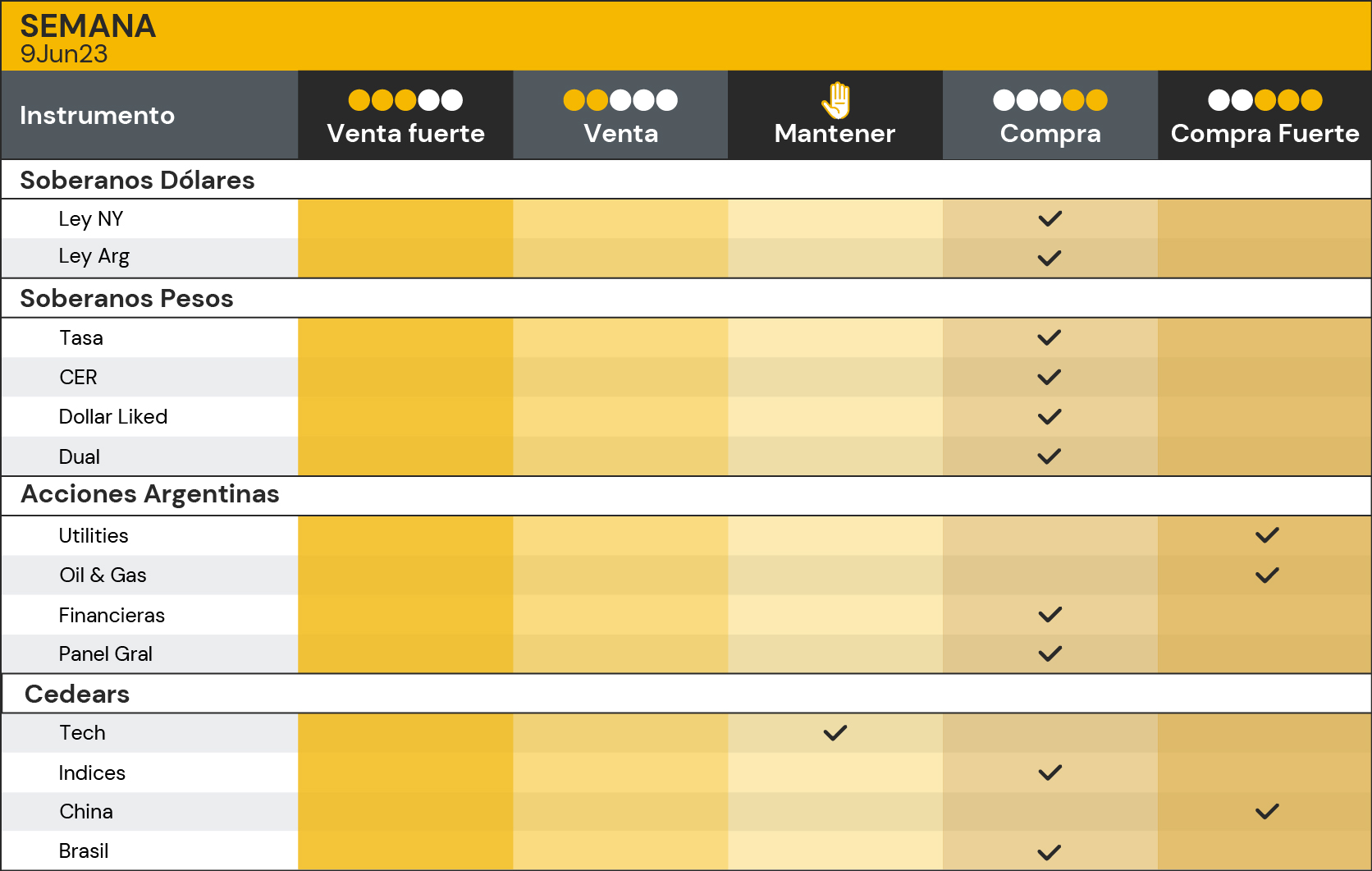Click the Venta column rating dots
The height and width of the screenshot is (871, 1372).
pos(620,100)
